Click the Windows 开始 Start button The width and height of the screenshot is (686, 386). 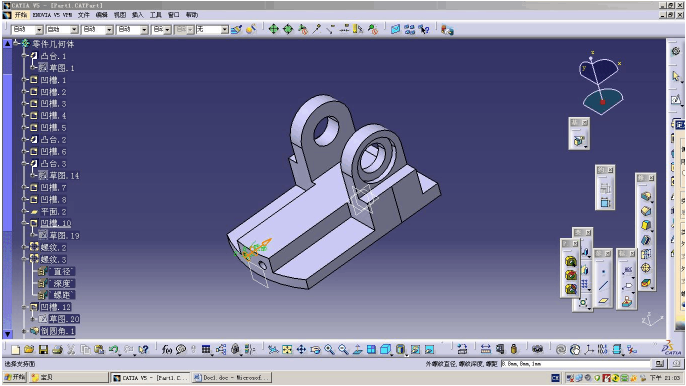[15, 377]
